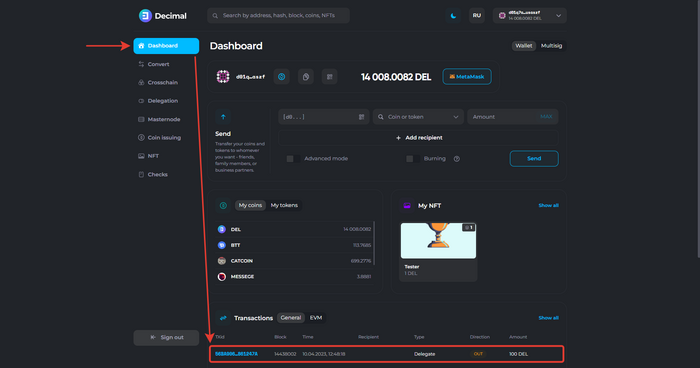
Task: Enable the Burning toggle
Action: (412, 159)
